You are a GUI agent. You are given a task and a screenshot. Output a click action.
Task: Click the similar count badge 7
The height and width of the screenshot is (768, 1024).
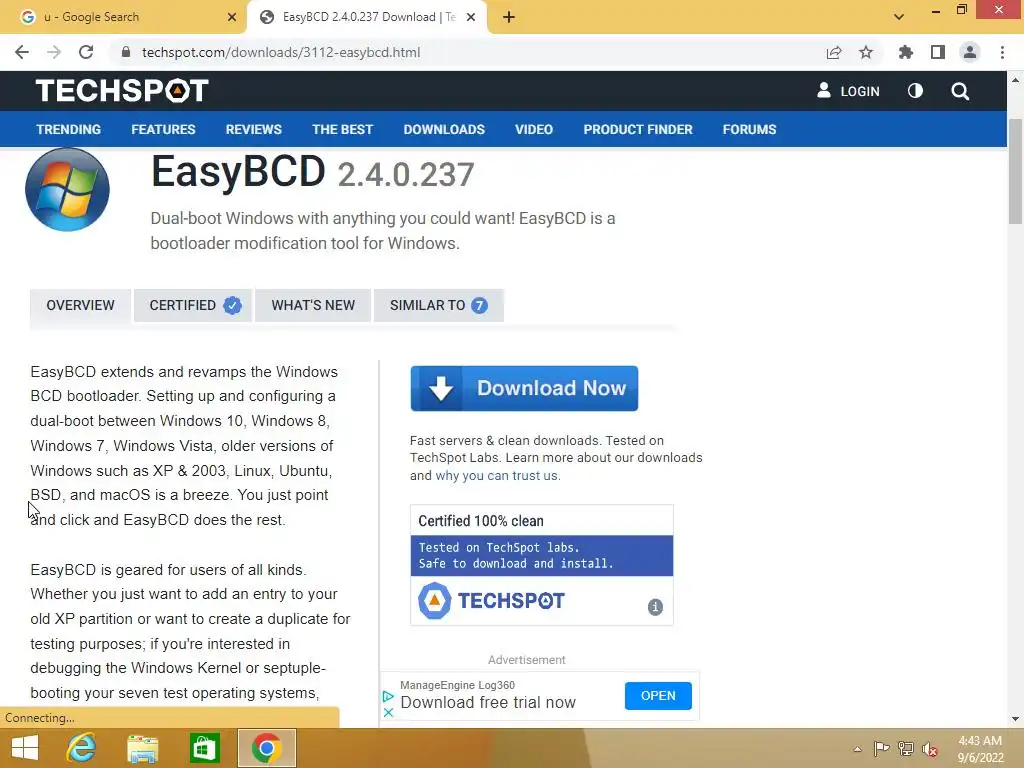point(479,305)
